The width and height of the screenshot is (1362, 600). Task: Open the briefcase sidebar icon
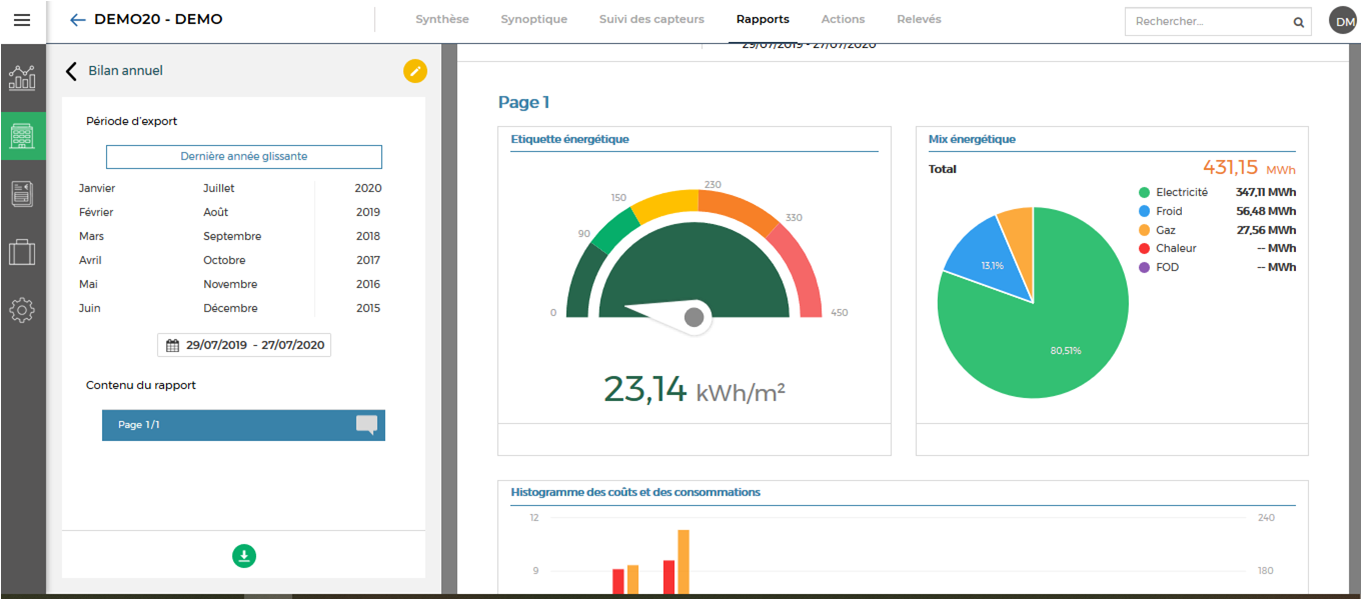pyautogui.click(x=22, y=252)
